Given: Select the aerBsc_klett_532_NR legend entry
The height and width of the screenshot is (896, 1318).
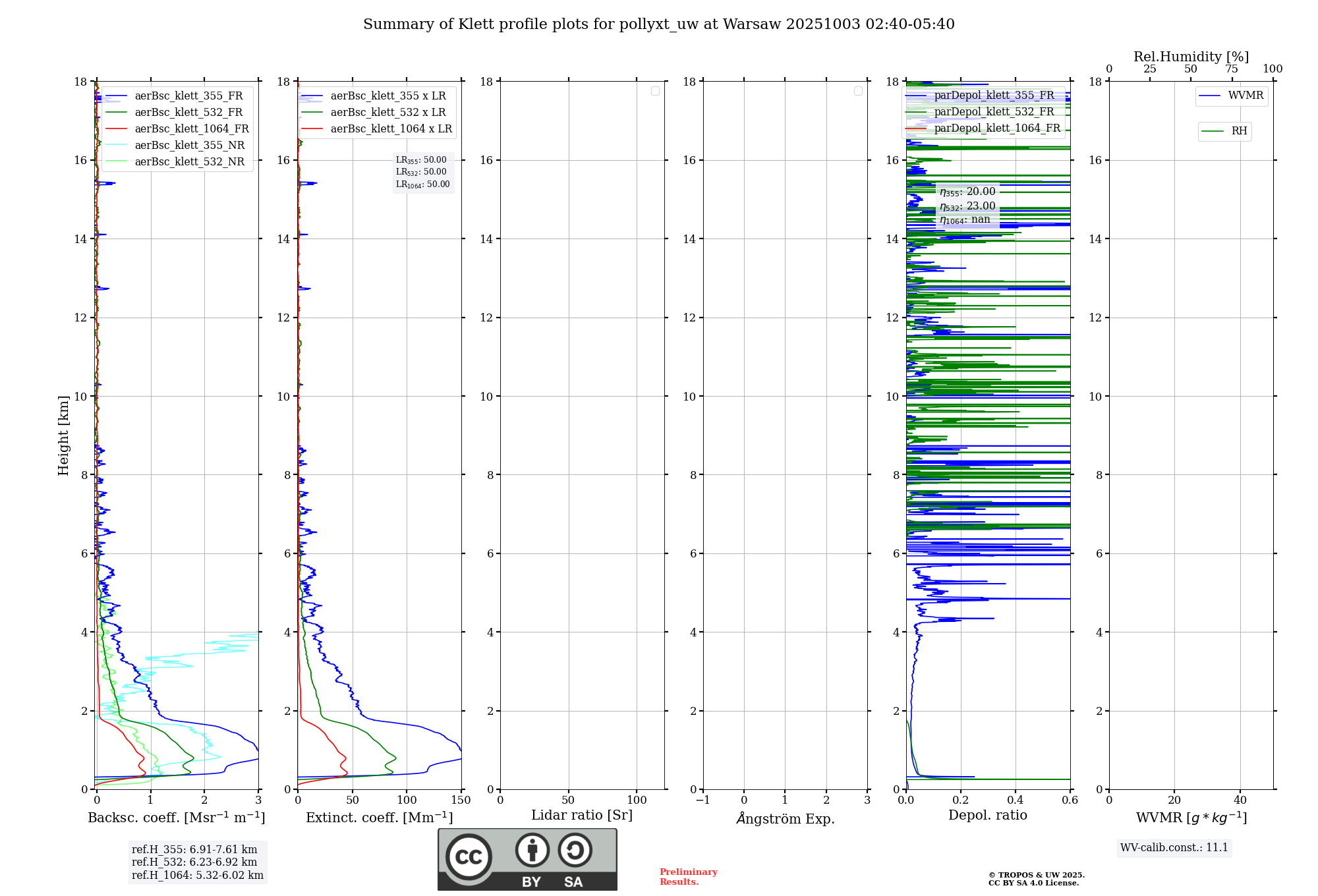Looking at the screenshot, I should [x=189, y=162].
